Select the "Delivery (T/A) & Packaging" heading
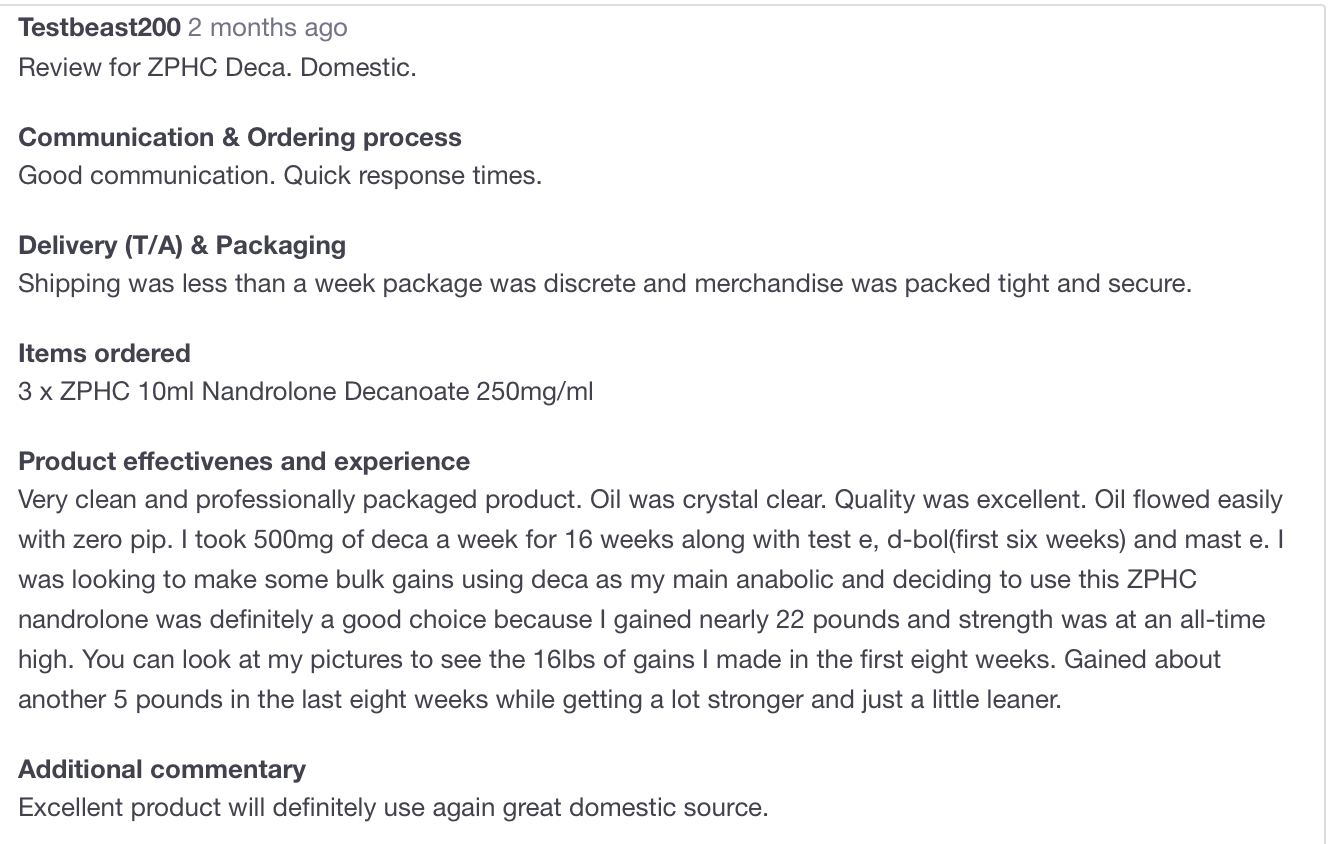Screen dimensions: 1330x844 [x=182, y=245]
